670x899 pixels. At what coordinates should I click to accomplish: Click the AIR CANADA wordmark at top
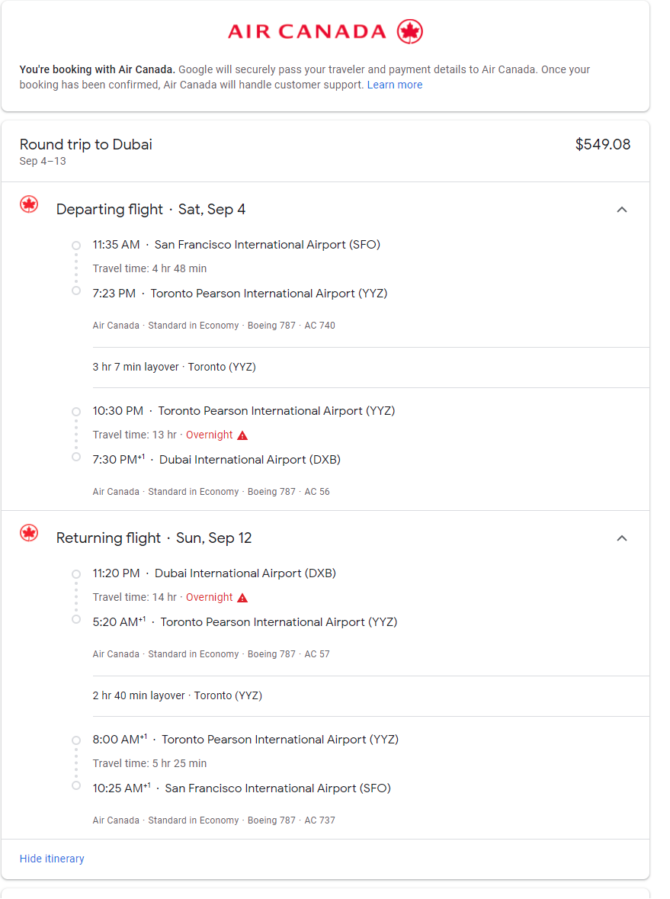coord(307,32)
